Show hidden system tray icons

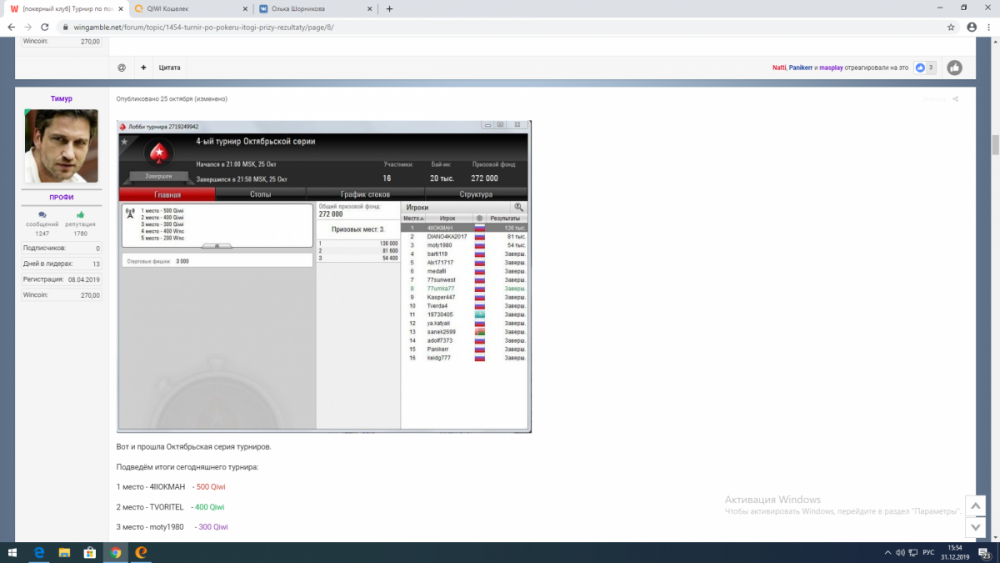(887, 552)
